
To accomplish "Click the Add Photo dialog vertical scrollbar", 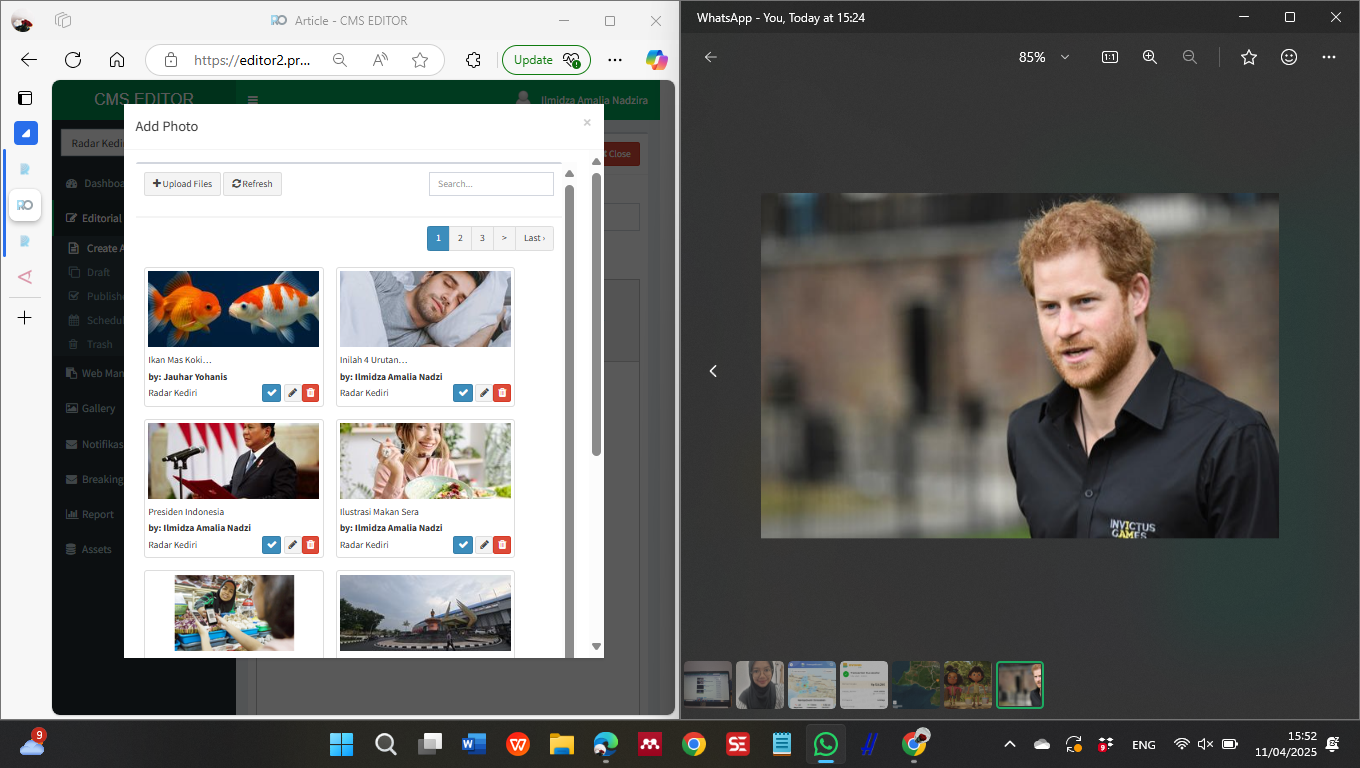I will point(596,310).
